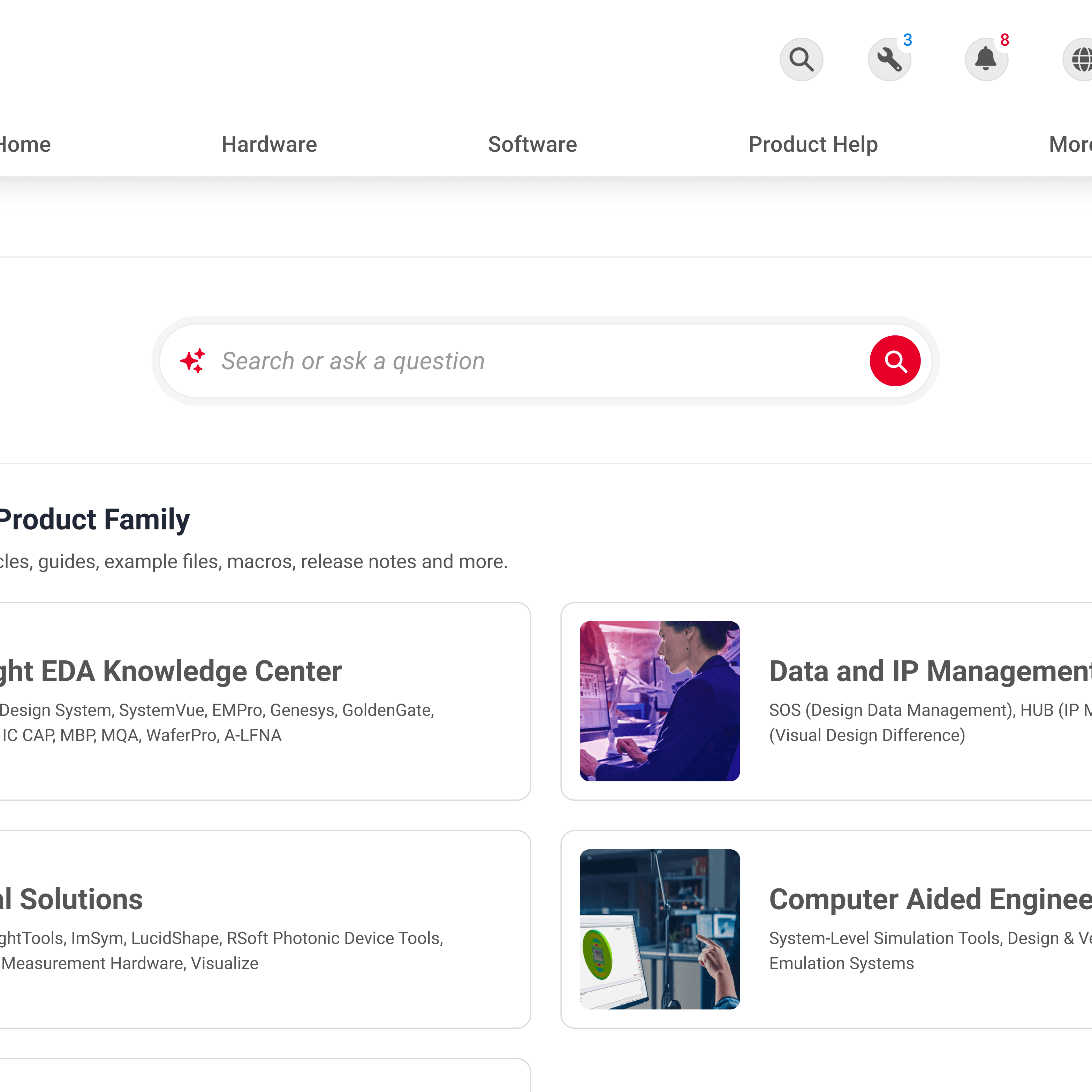
Task: Open Data and IP Management link
Action: (930, 672)
